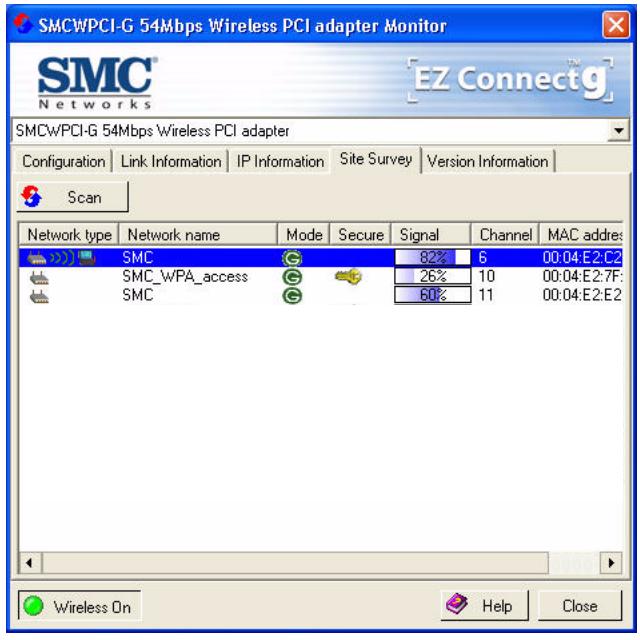Click channel value 10
Screen dimensions: 640x640
click(x=486, y=276)
